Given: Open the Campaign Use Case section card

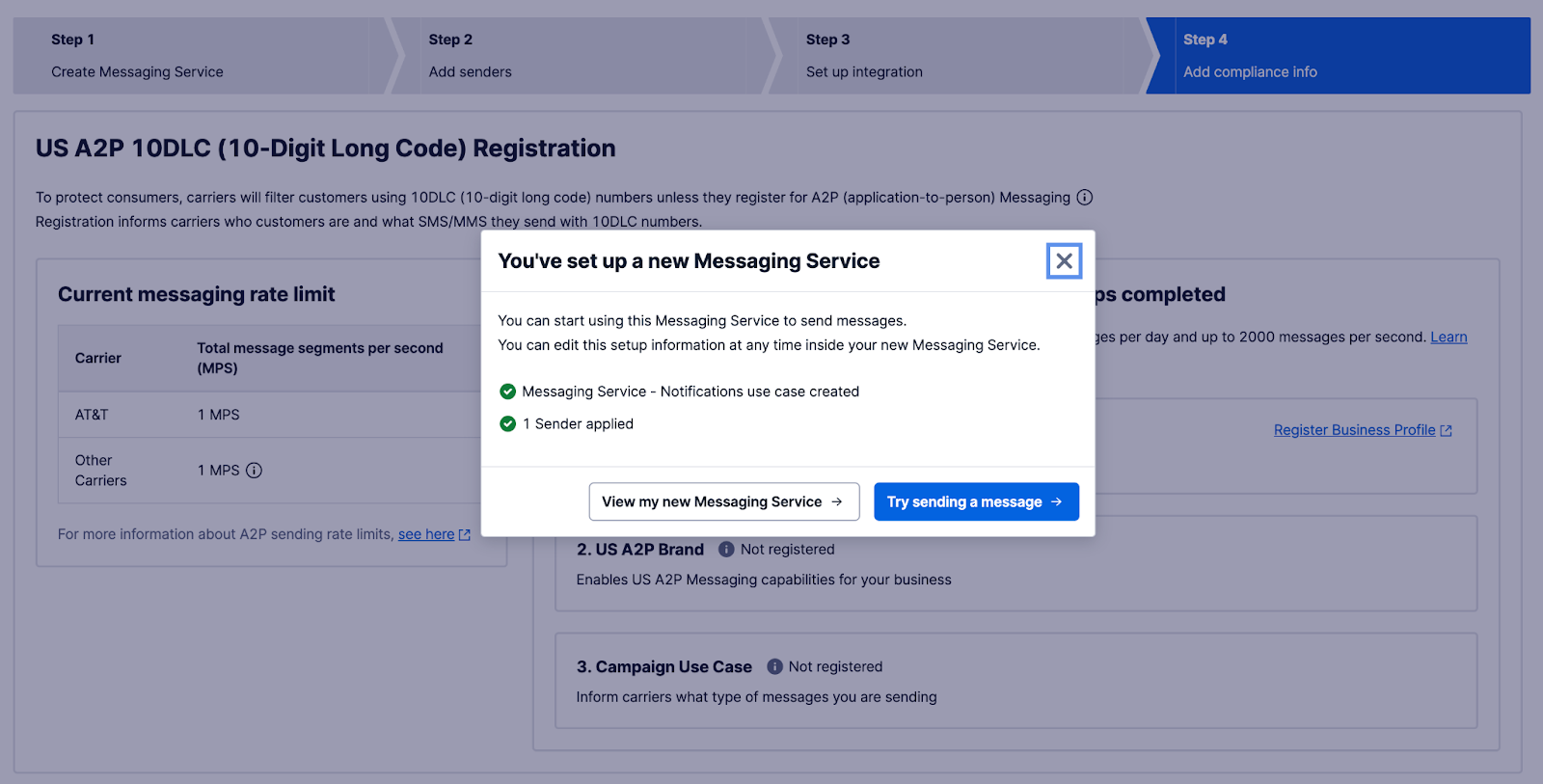Looking at the screenshot, I should pos(1016,681).
